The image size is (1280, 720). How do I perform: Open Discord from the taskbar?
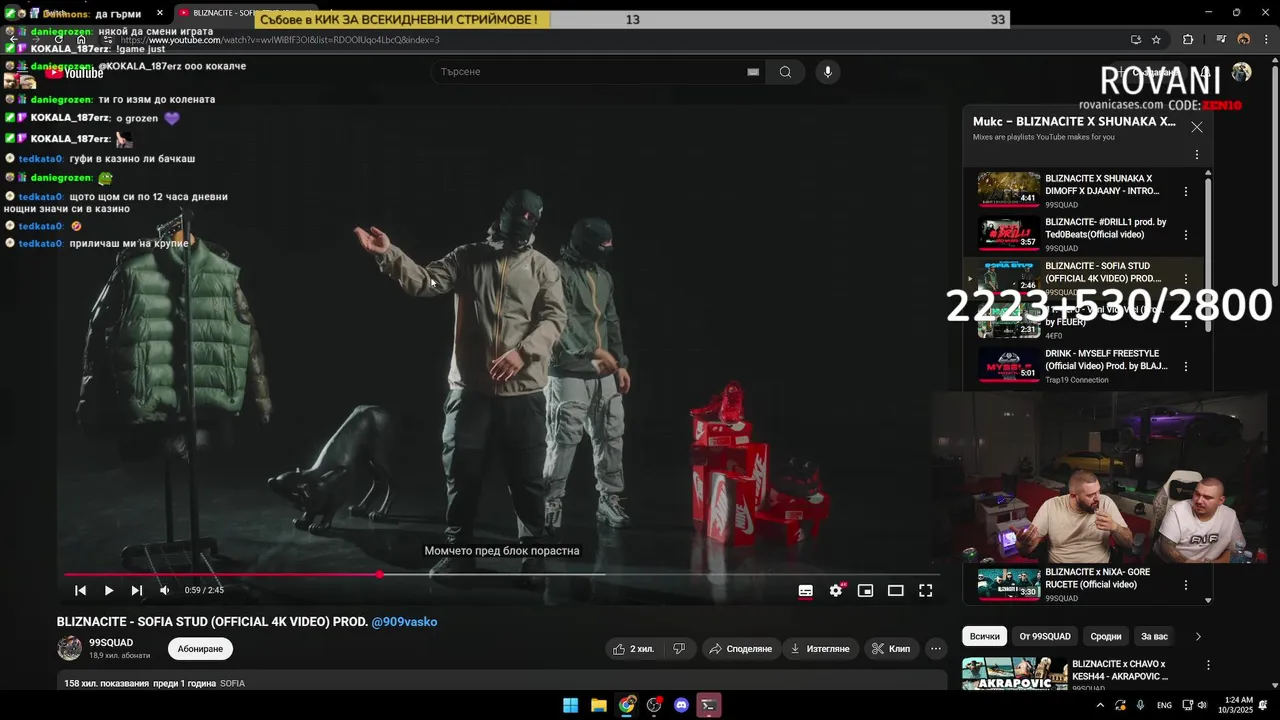[x=682, y=705]
